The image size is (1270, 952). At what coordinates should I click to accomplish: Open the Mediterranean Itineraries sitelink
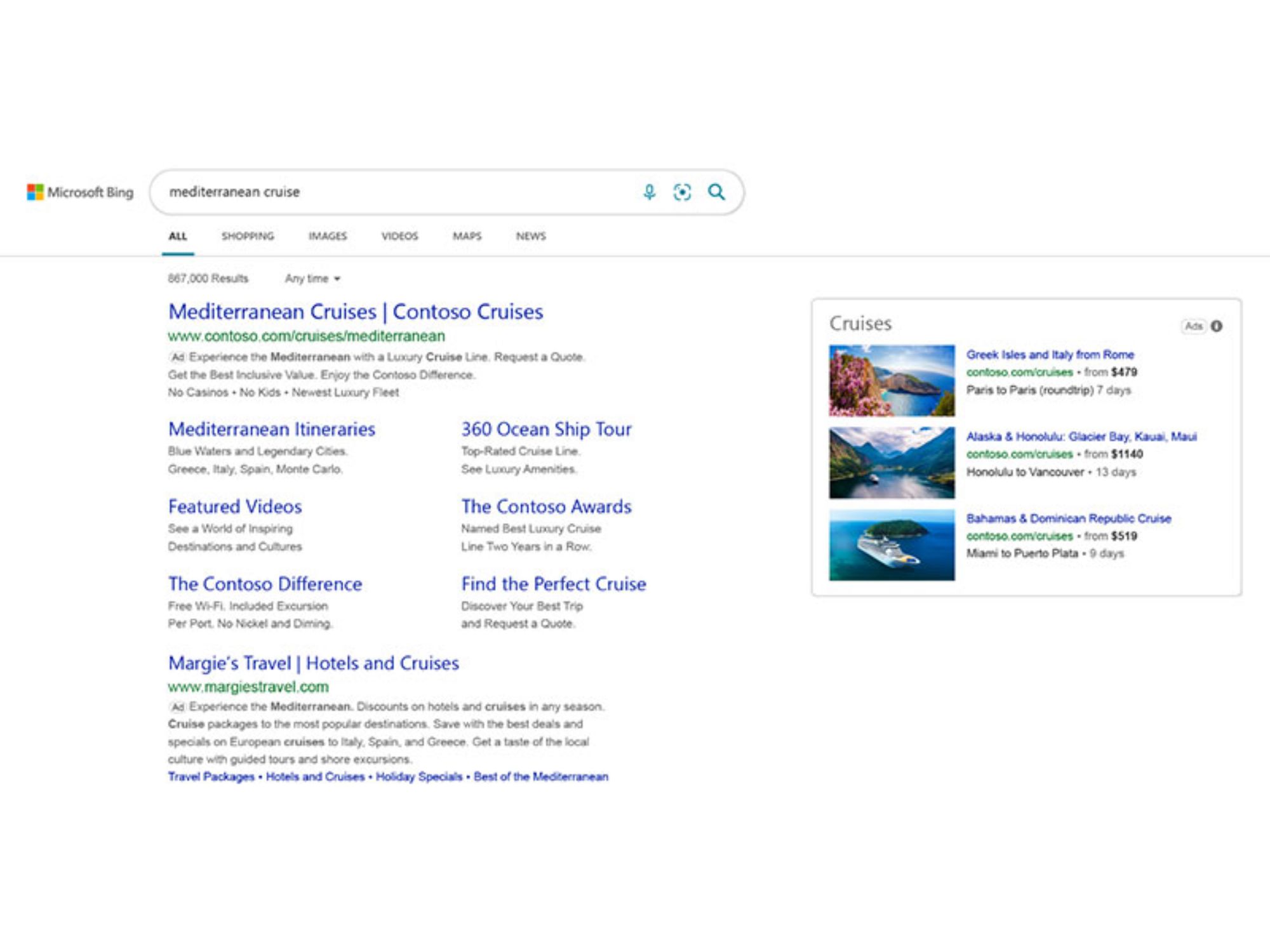272,429
